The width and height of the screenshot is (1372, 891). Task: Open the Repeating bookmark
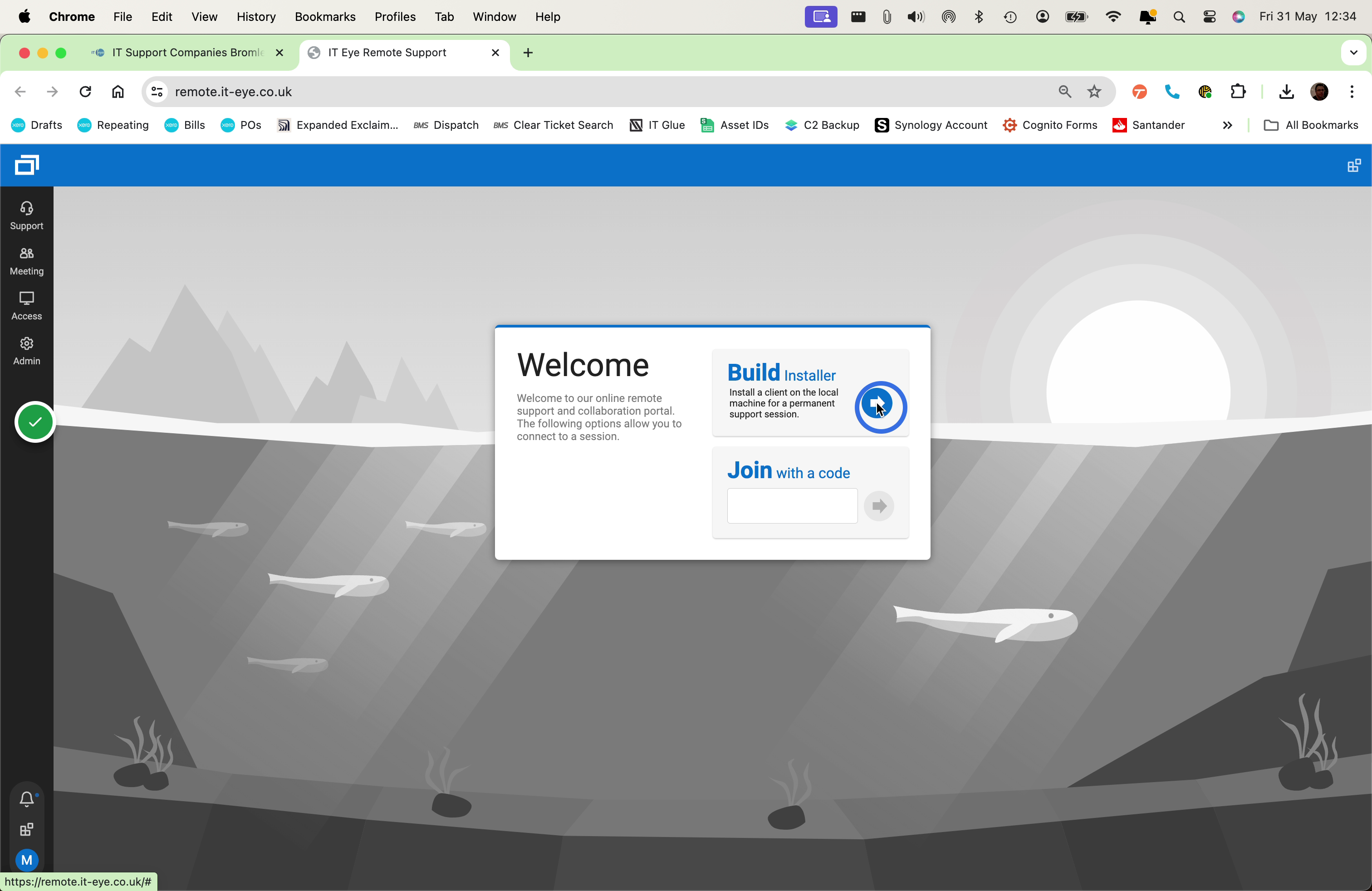113,125
